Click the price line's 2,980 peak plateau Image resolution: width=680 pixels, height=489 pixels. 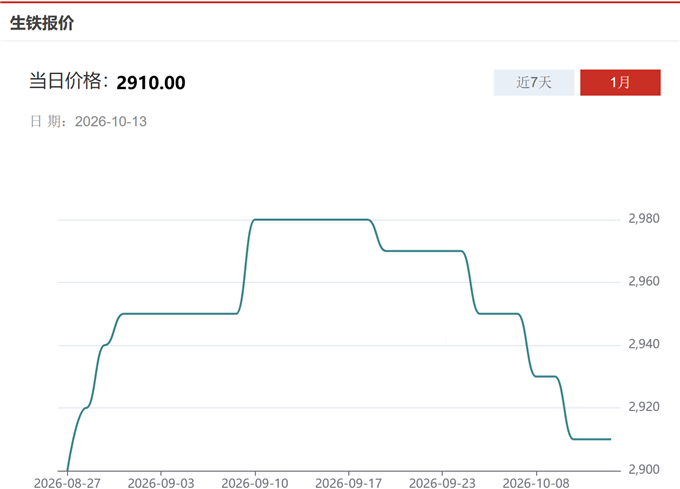click(311, 220)
